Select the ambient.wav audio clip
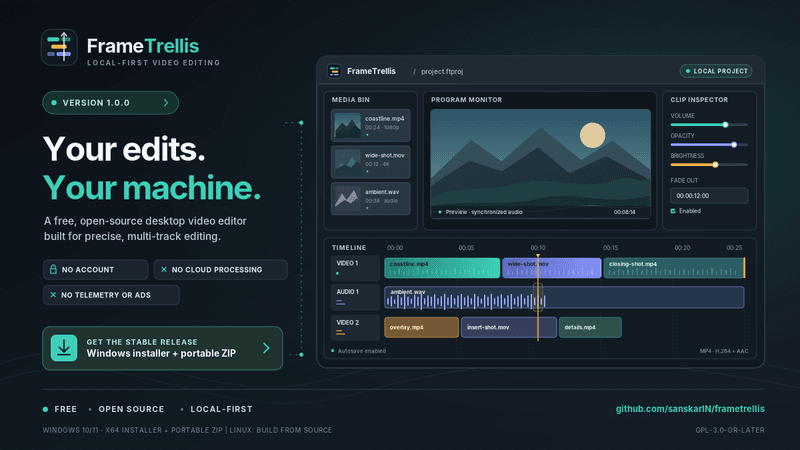 click(x=564, y=297)
